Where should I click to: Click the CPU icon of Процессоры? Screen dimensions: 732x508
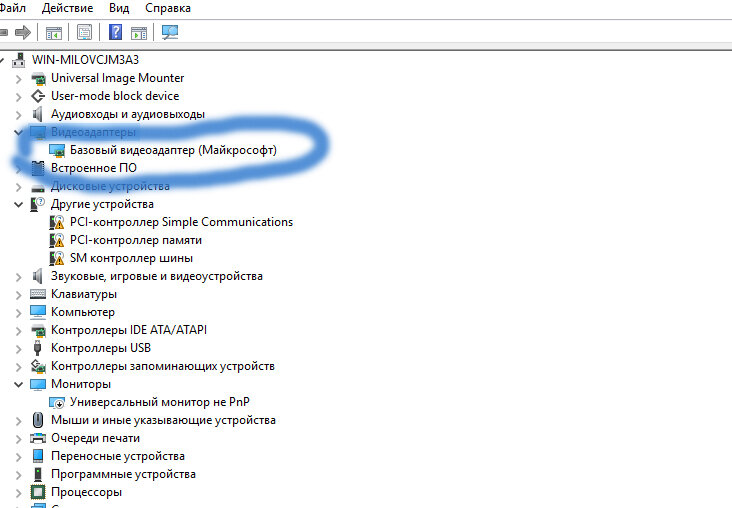tap(38, 492)
